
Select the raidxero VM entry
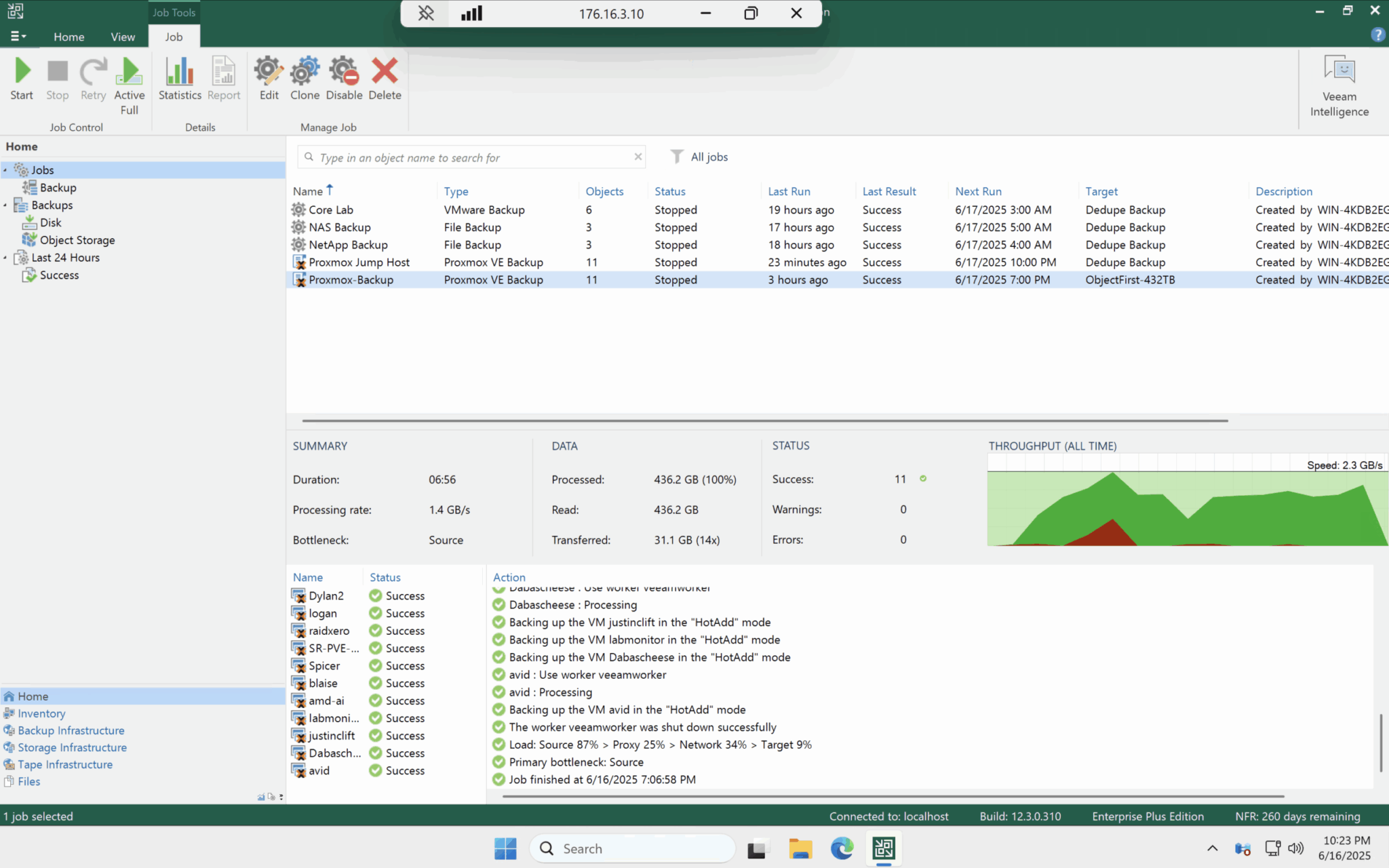click(329, 631)
